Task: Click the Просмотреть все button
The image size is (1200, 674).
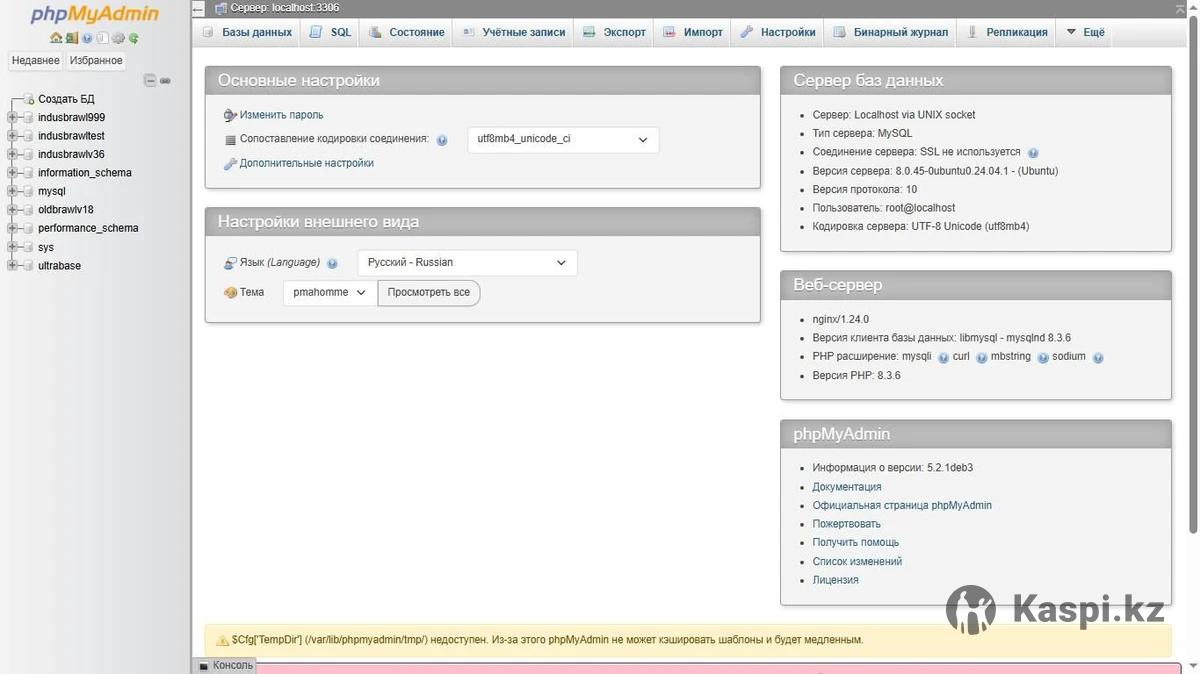Action: pyautogui.click(x=428, y=293)
